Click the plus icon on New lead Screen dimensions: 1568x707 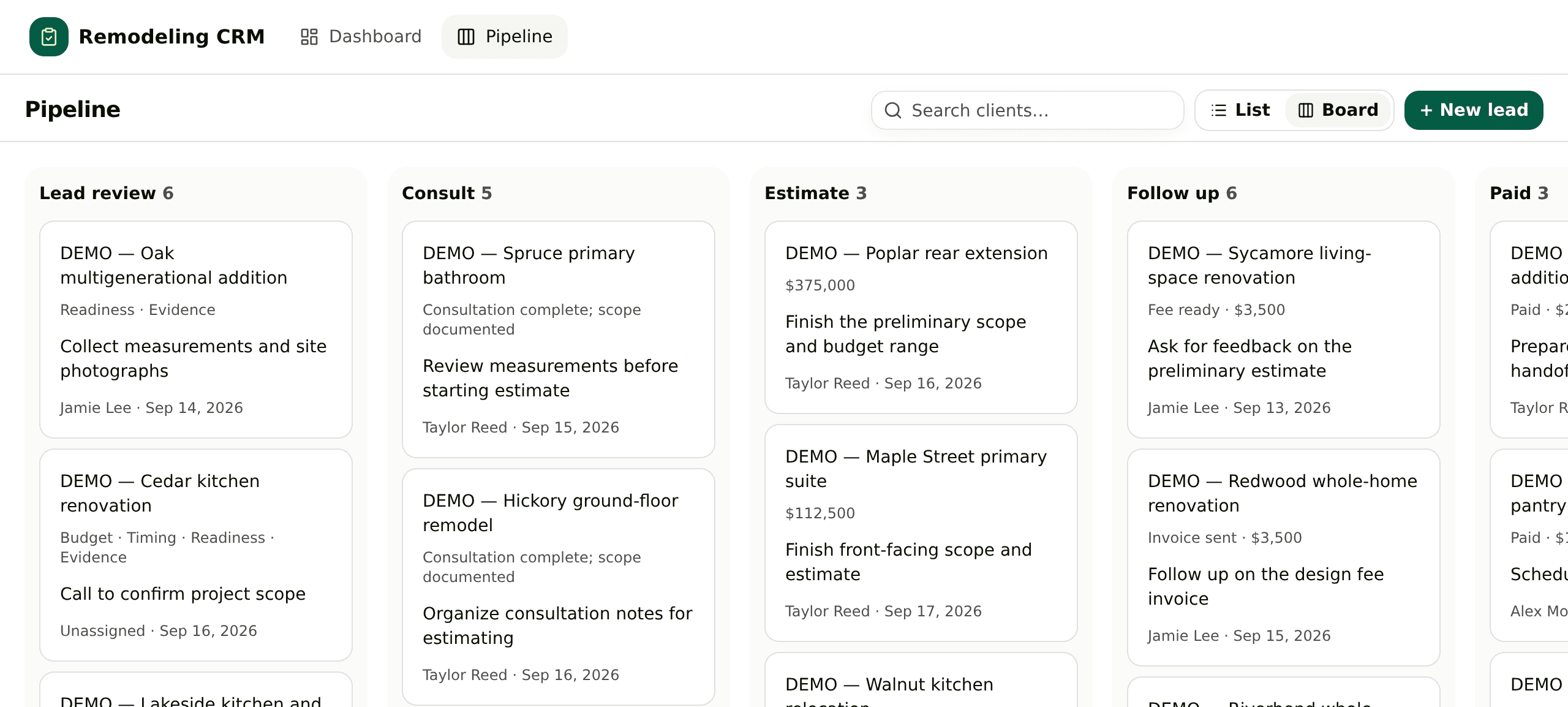pyautogui.click(x=1427, y=110)
